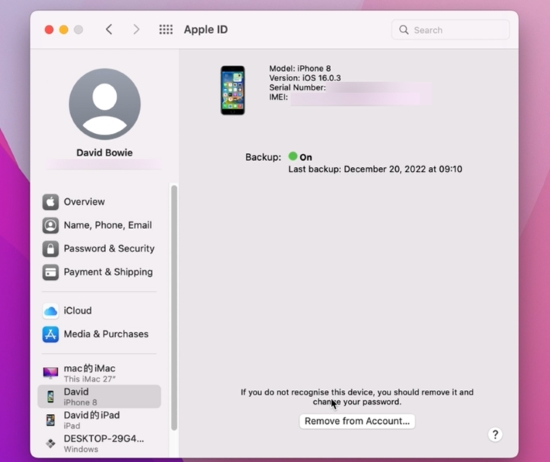The image size is (550, 462).
Task: Open Password & Security section
Action: [x=99, y=249]
